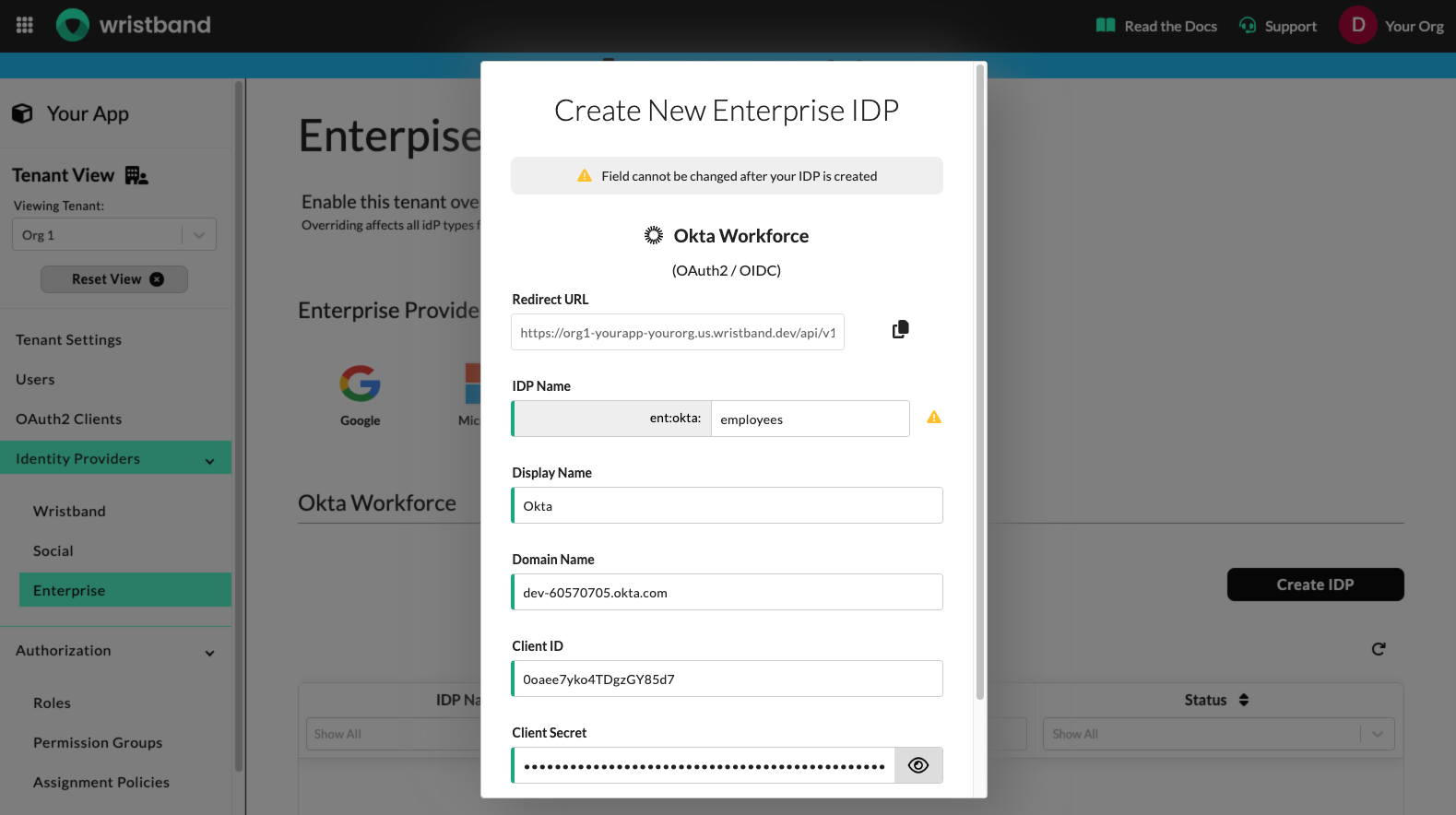Click the Your Org label
The image size is (1456, 815).
(x=1415, y=27)
